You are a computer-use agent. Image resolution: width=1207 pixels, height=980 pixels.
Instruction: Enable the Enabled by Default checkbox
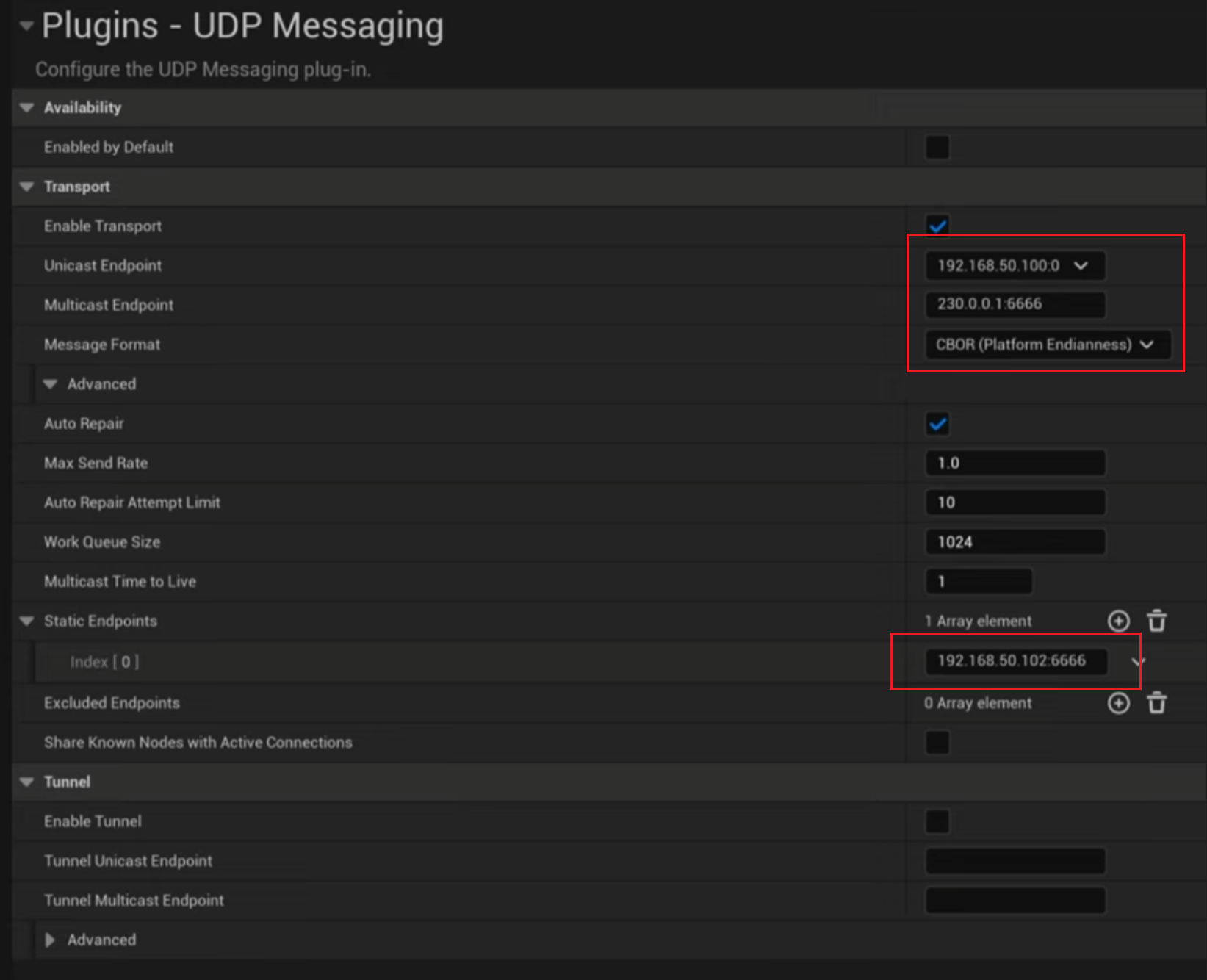tap(937, 147)
